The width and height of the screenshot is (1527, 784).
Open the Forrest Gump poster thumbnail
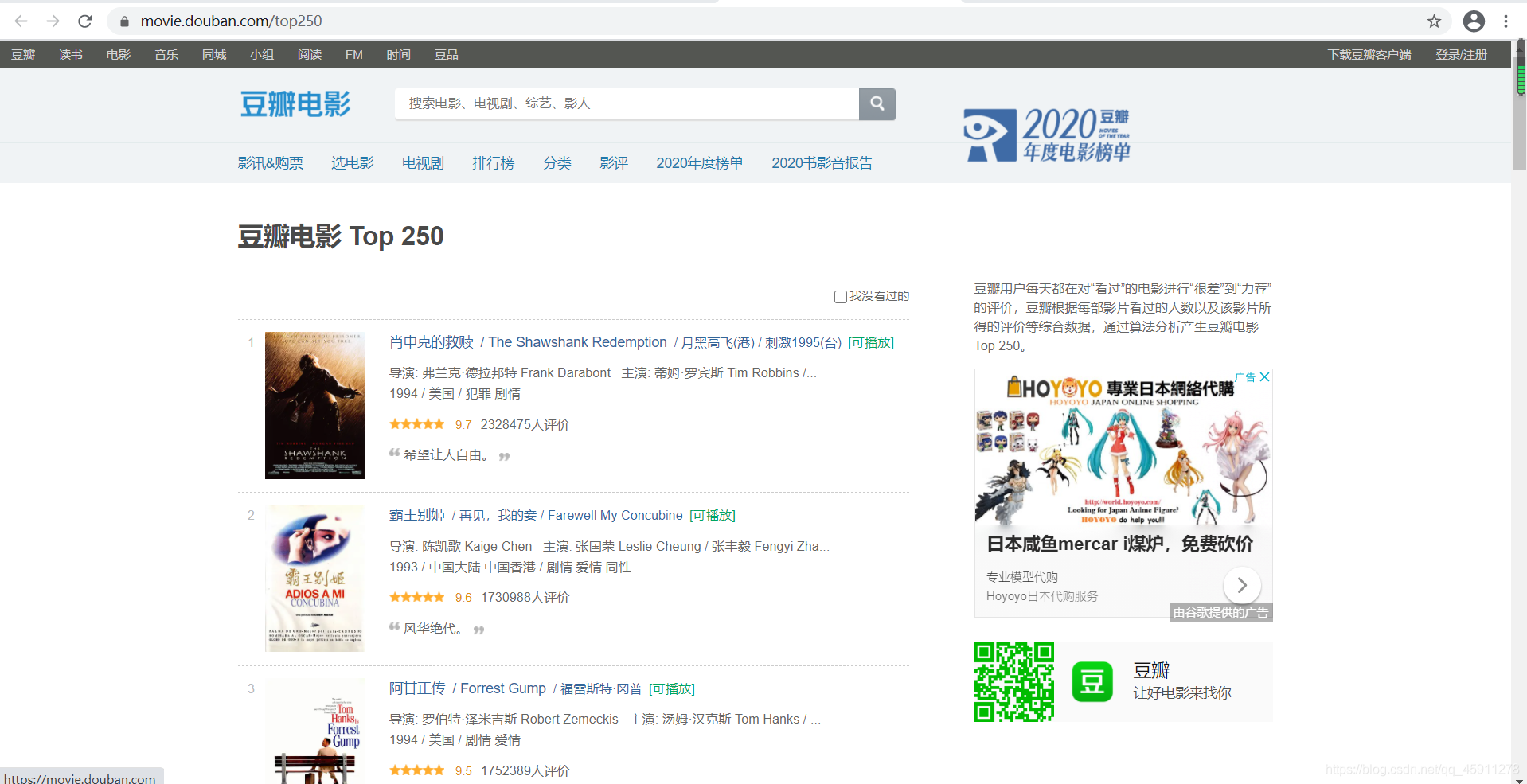pyautogui.click(x=314, y=731)
